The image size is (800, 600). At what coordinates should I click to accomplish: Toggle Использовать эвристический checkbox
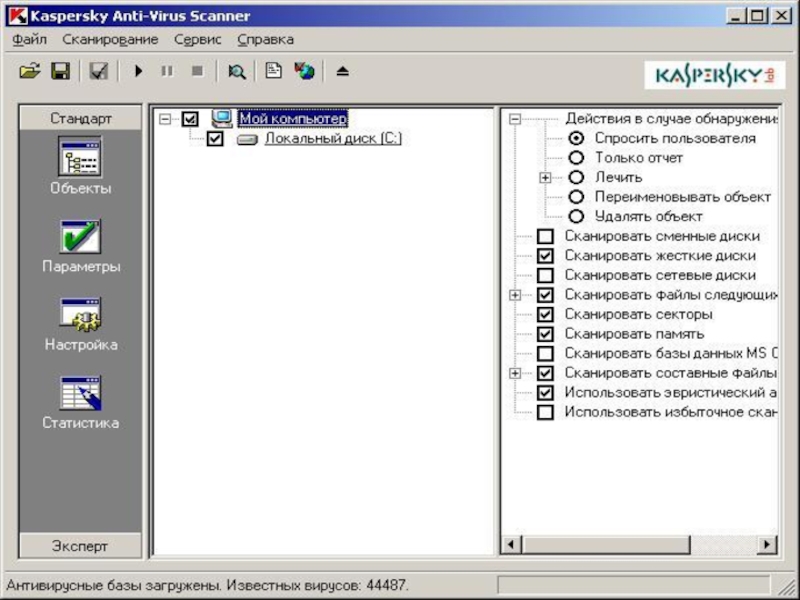point(545,393)
